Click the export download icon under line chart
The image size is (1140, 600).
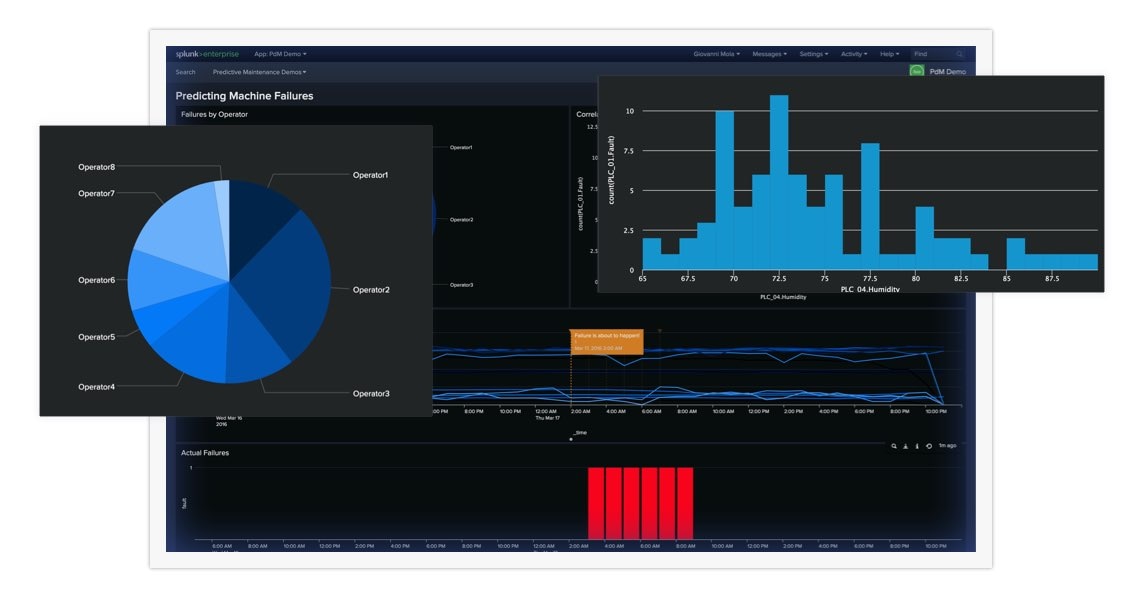click(906, 445)
